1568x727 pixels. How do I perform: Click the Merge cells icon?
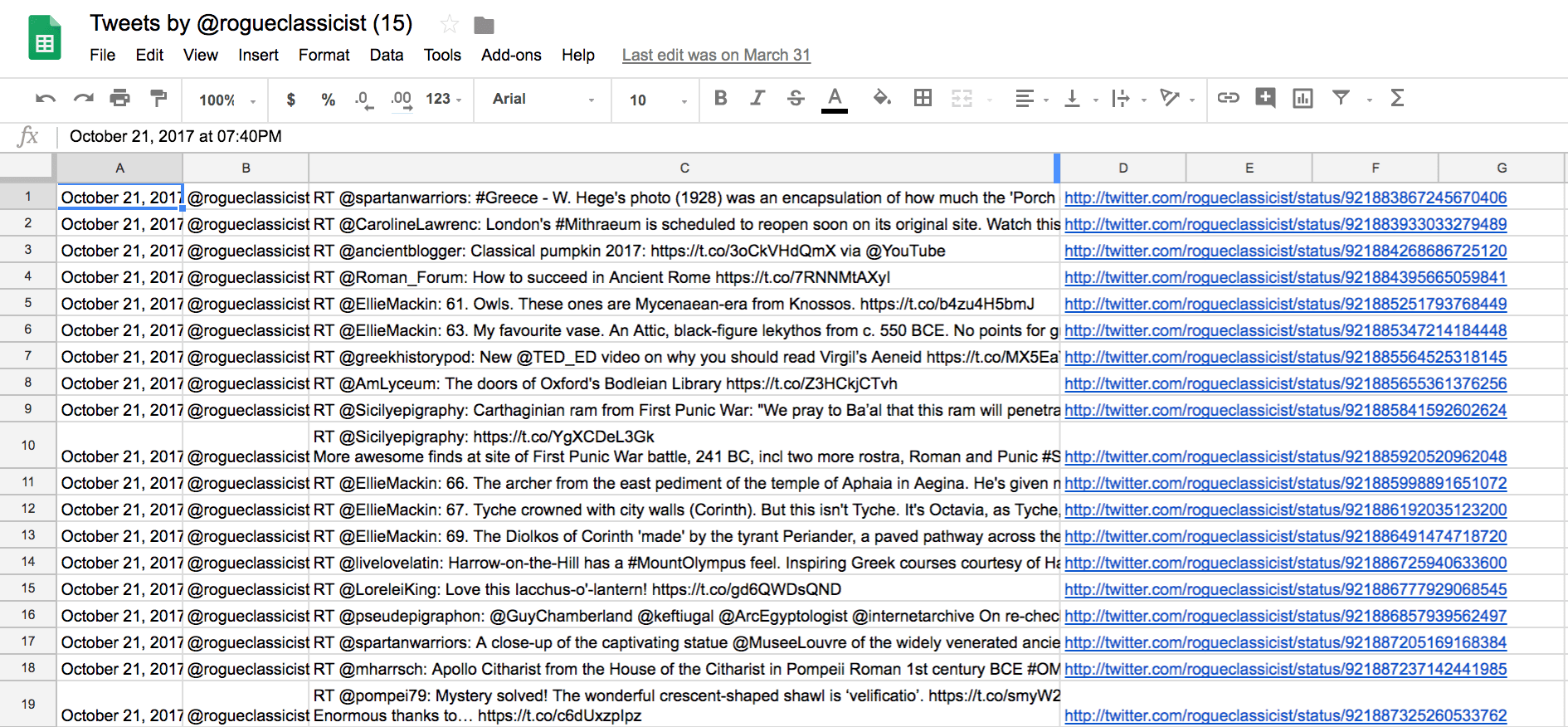[962, 99]
